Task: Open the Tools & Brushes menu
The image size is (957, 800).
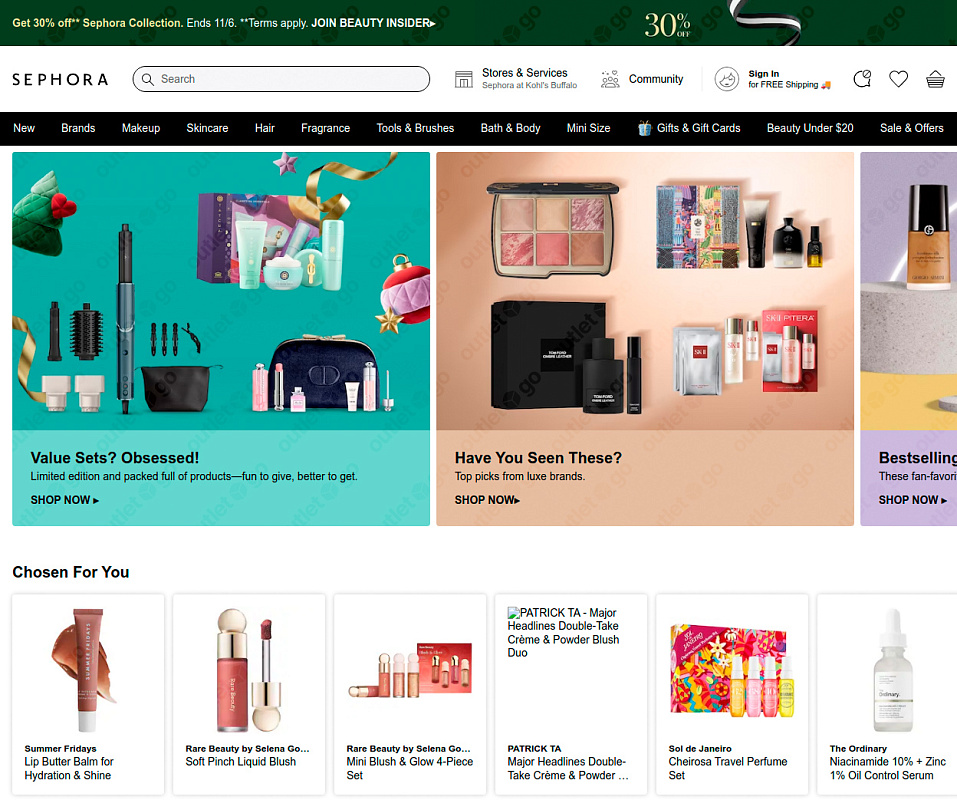Action: [x=415, y=128]
